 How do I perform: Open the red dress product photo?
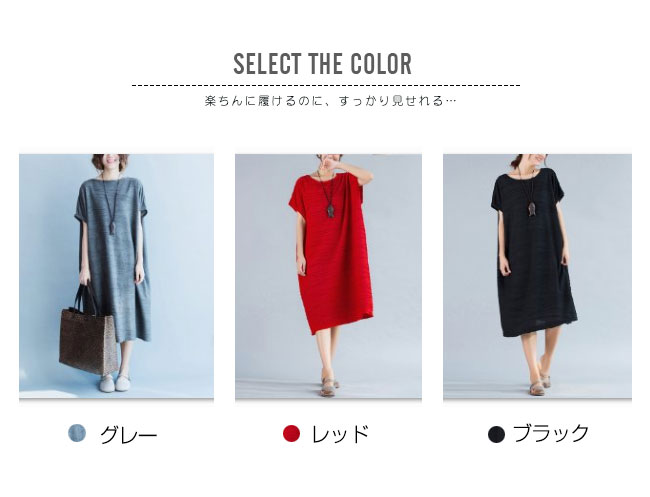tap(328, 276)
